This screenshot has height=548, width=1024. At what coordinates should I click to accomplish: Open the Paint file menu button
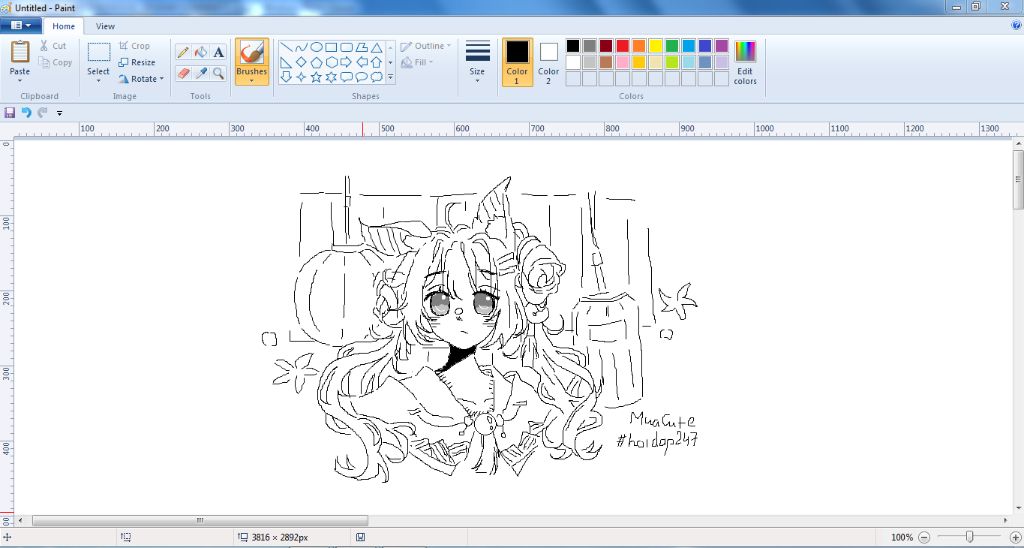pos(21,25)
